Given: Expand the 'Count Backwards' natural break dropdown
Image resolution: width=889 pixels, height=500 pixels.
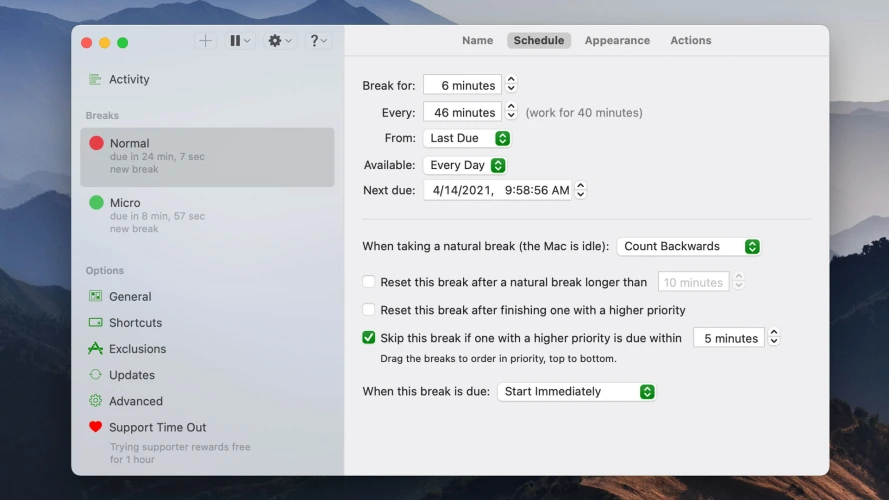Looking at the screenshot, I should click(x=689, y=246).
